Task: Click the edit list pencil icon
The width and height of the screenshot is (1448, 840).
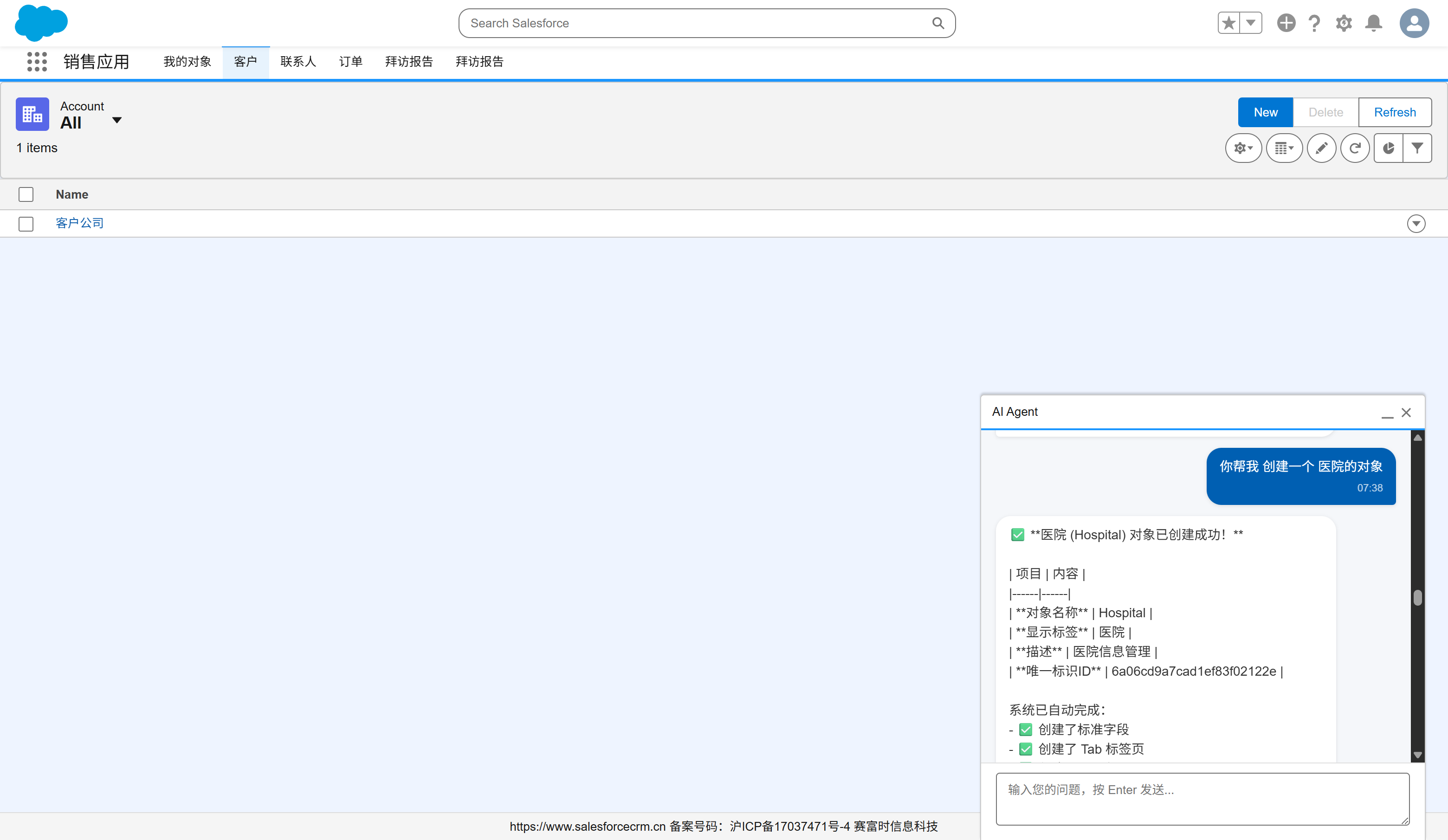Action: click(x=1322, y=148)
